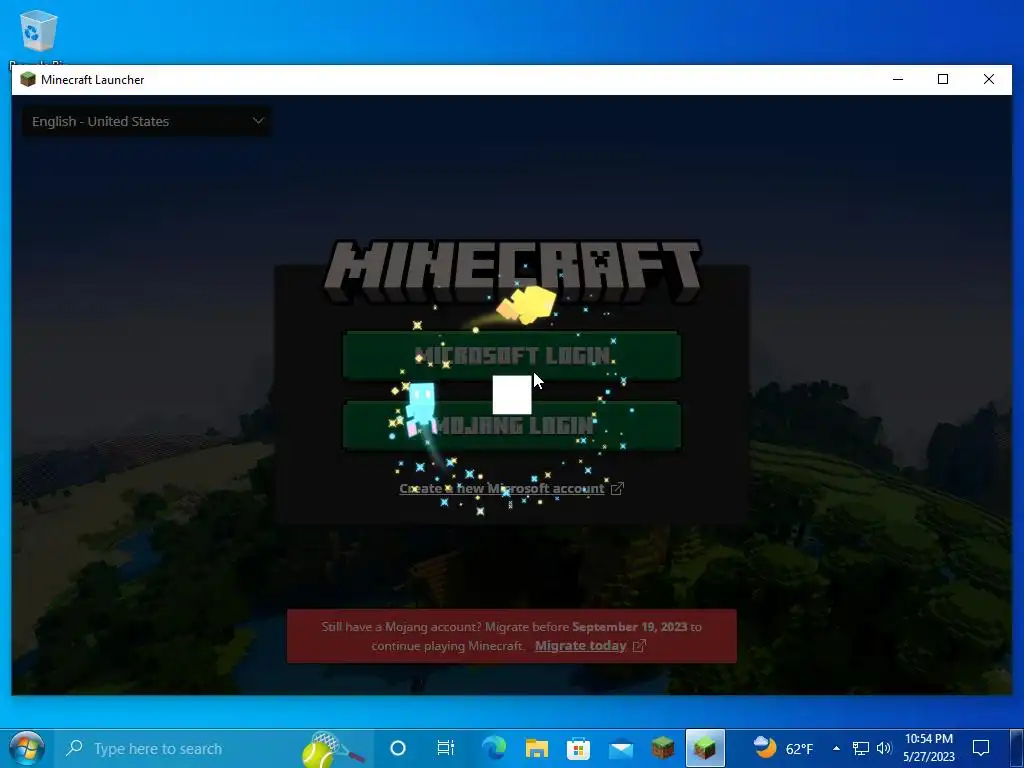Click the external-link icon beside Create account link
Screen dimensions: 1024x768
[617, 488]
